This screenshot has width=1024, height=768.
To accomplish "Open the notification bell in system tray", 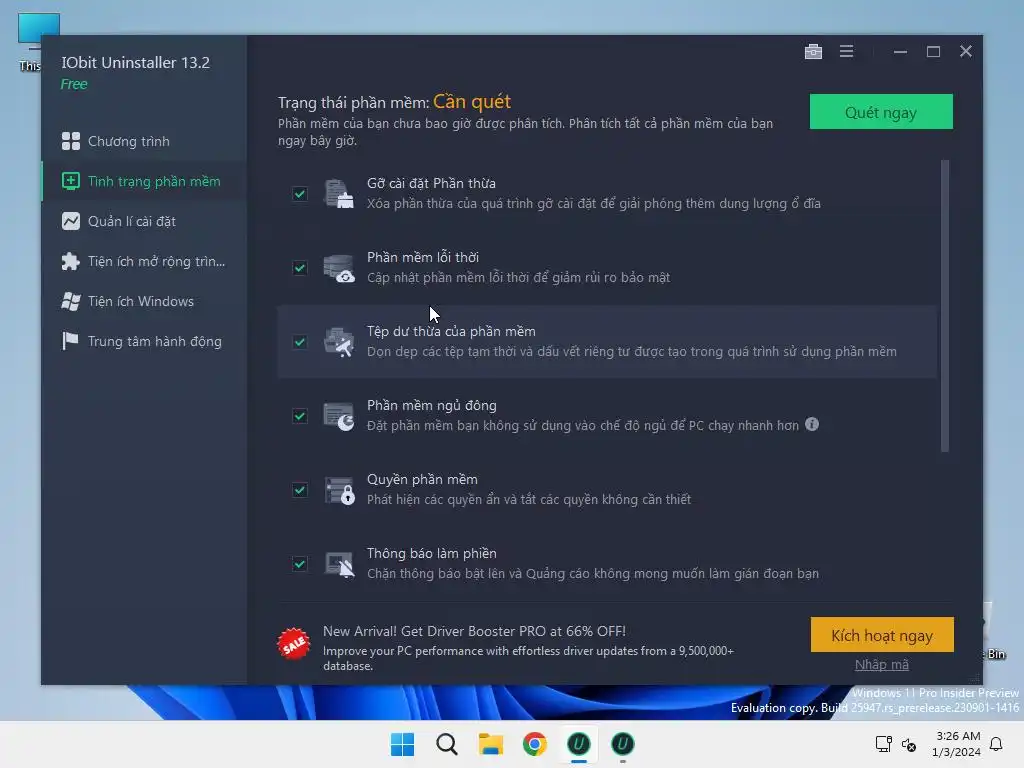I will tap(996, 744).
